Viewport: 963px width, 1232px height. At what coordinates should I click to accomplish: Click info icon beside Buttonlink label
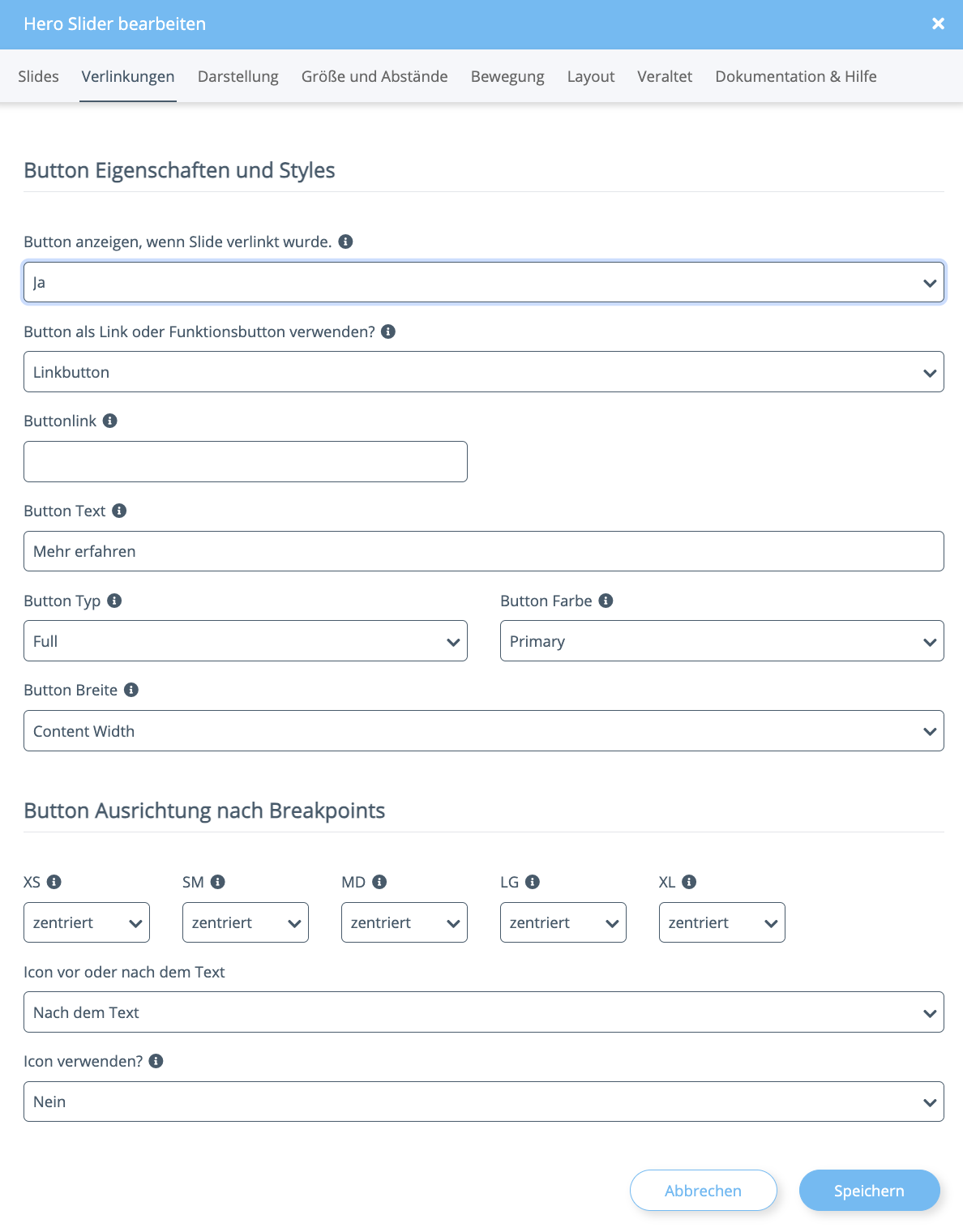(110, 421)
